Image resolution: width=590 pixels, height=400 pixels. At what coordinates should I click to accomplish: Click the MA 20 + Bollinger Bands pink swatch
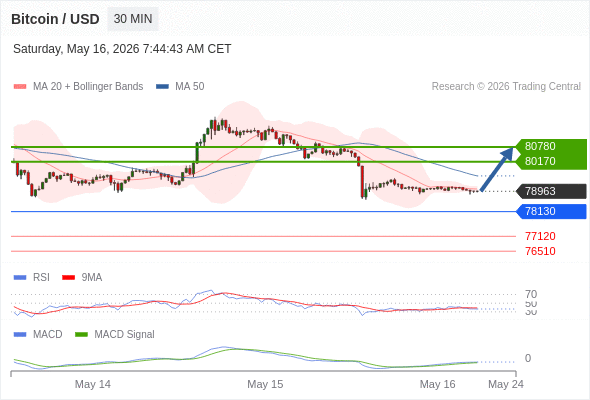pyautogui.click(x=20, y=87)
